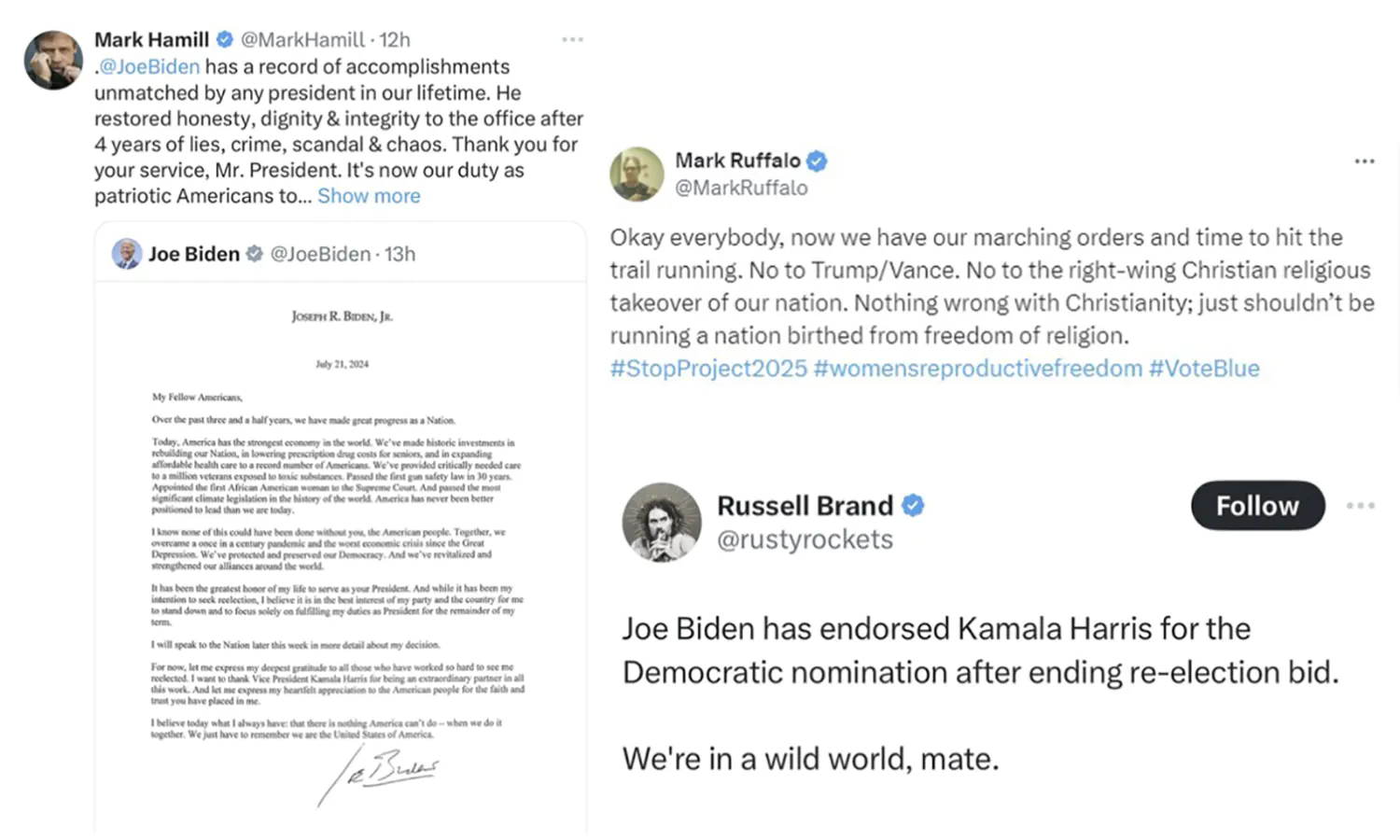Click Joe Biden's gray verified badge
The height and width of the screenshot is (840, 1400).
pos(254,254)
